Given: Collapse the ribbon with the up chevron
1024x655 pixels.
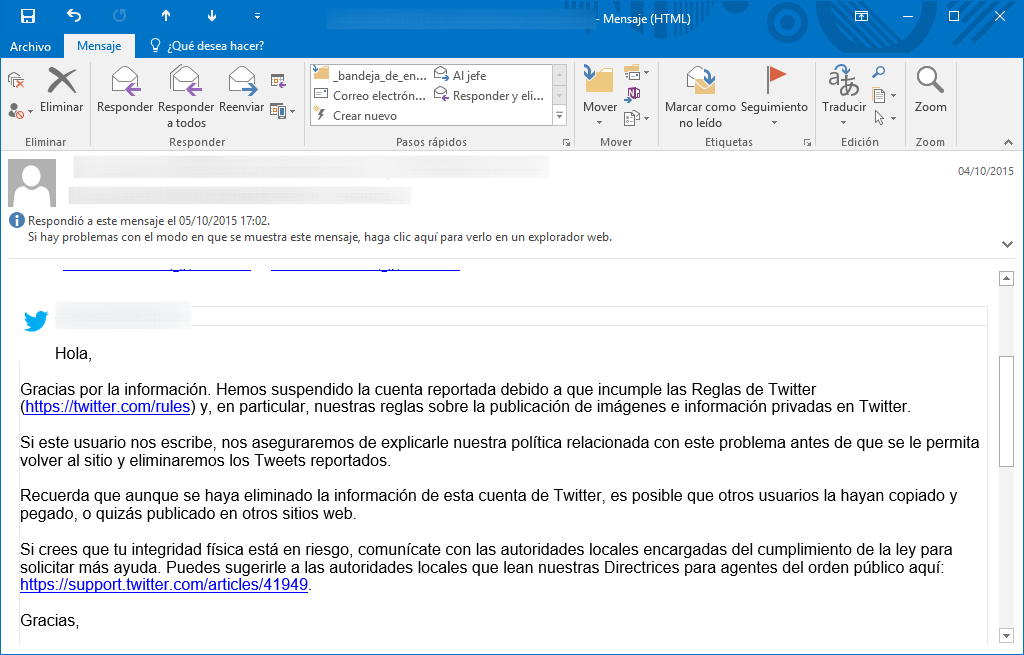Looking at the screenshot, I should coord(1008,142).
